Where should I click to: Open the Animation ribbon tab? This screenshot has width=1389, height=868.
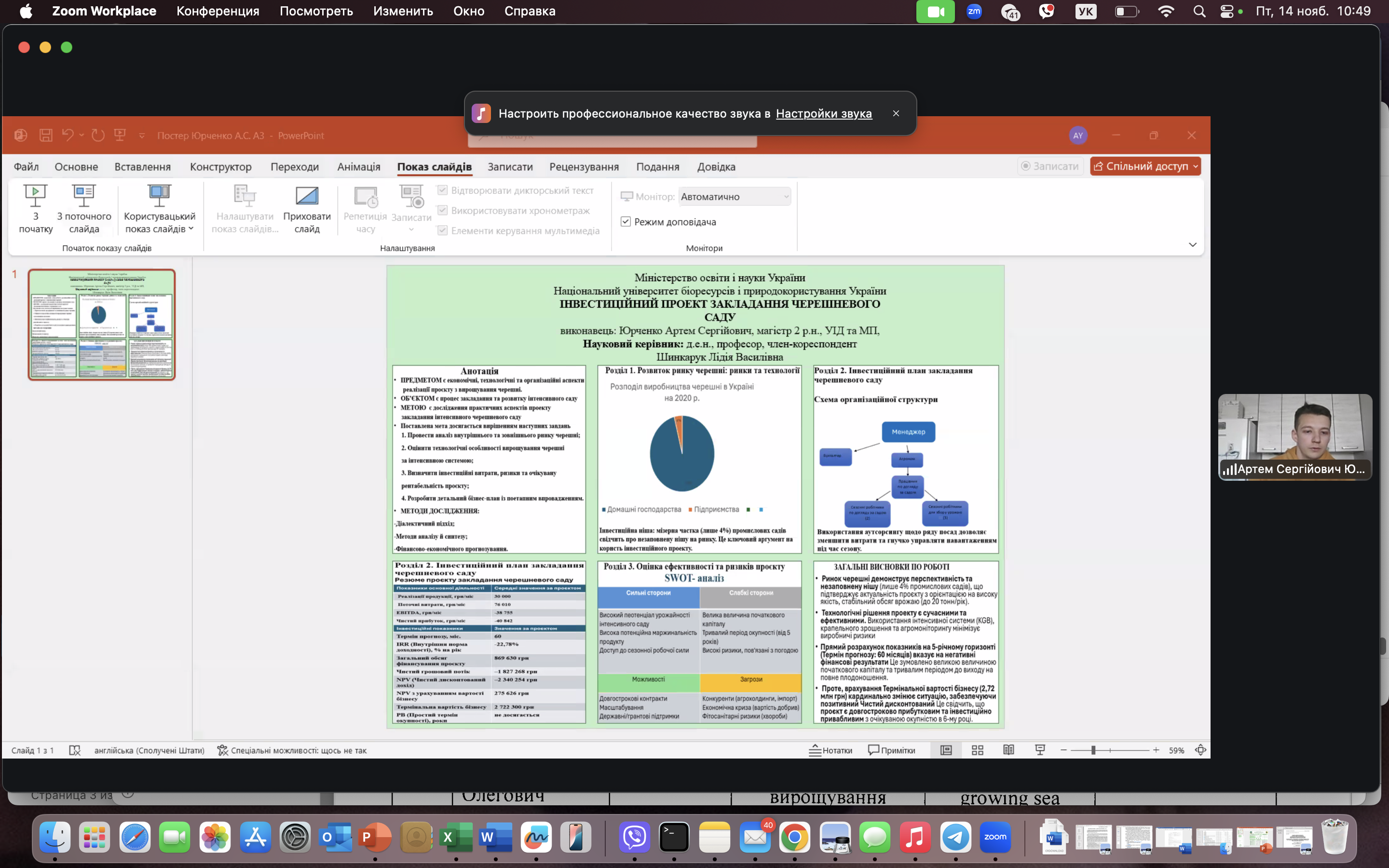[359, 167]
